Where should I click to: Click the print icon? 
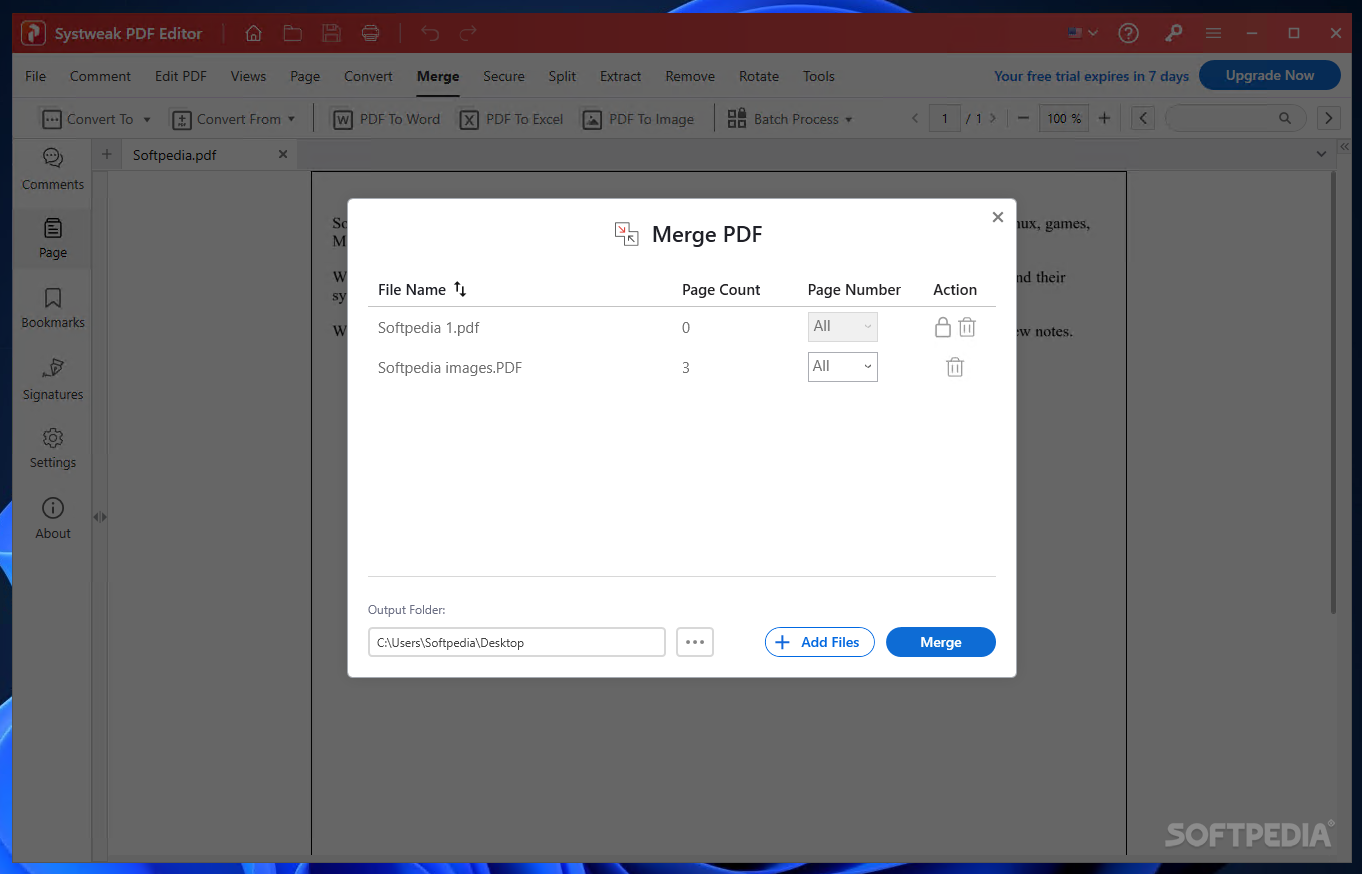pos(370,33)
